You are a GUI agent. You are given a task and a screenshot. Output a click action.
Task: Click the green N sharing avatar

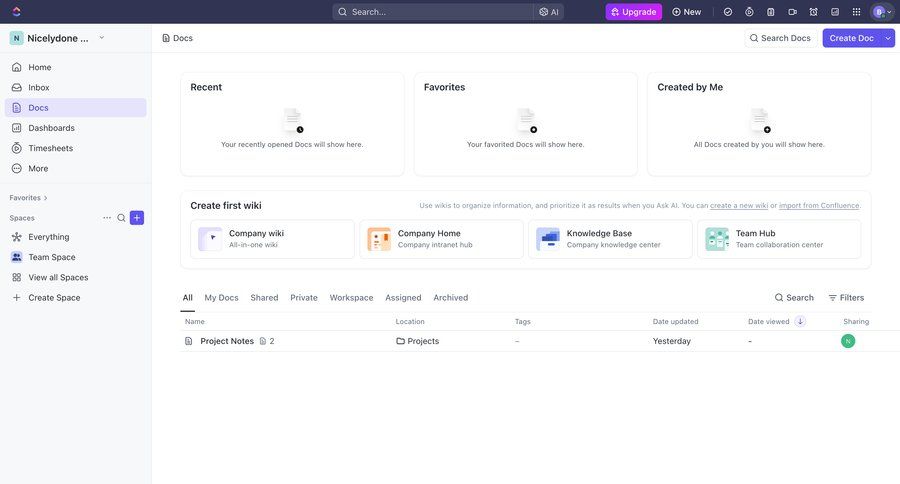tap(848, 341)
